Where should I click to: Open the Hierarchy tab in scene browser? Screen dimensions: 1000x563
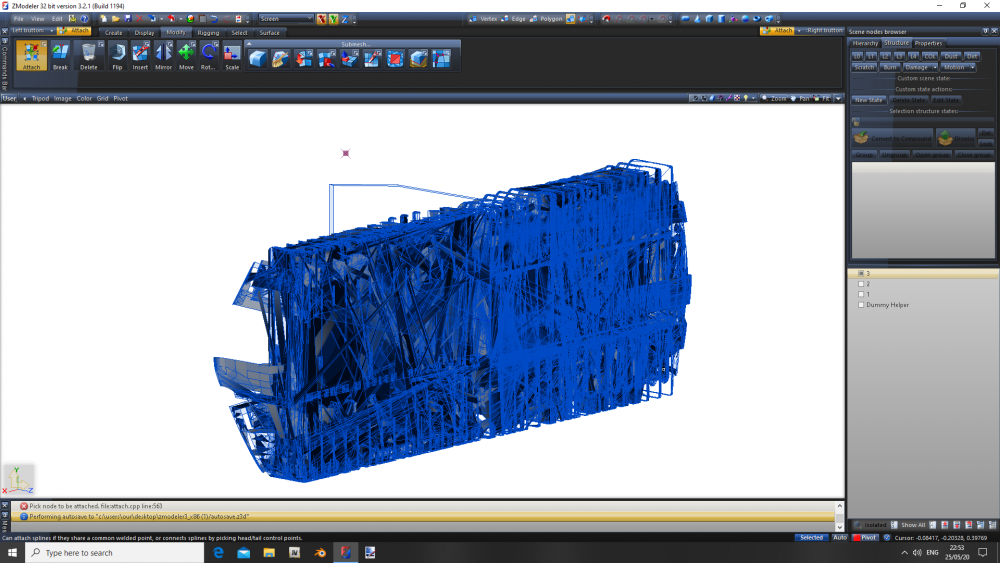point(865,43)
